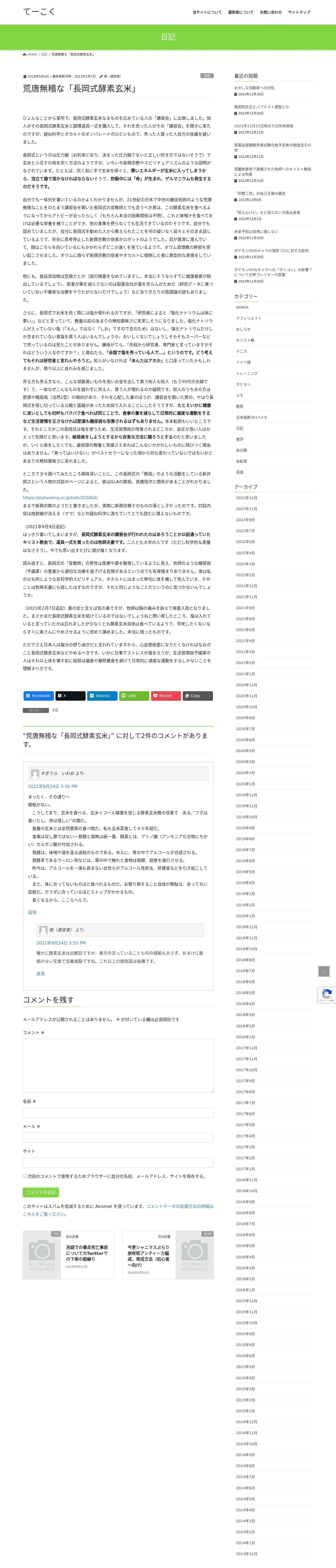Click 返信 under 鶴(運営者) reply
Screen dimensions: 336x1568
click(40, 973)
